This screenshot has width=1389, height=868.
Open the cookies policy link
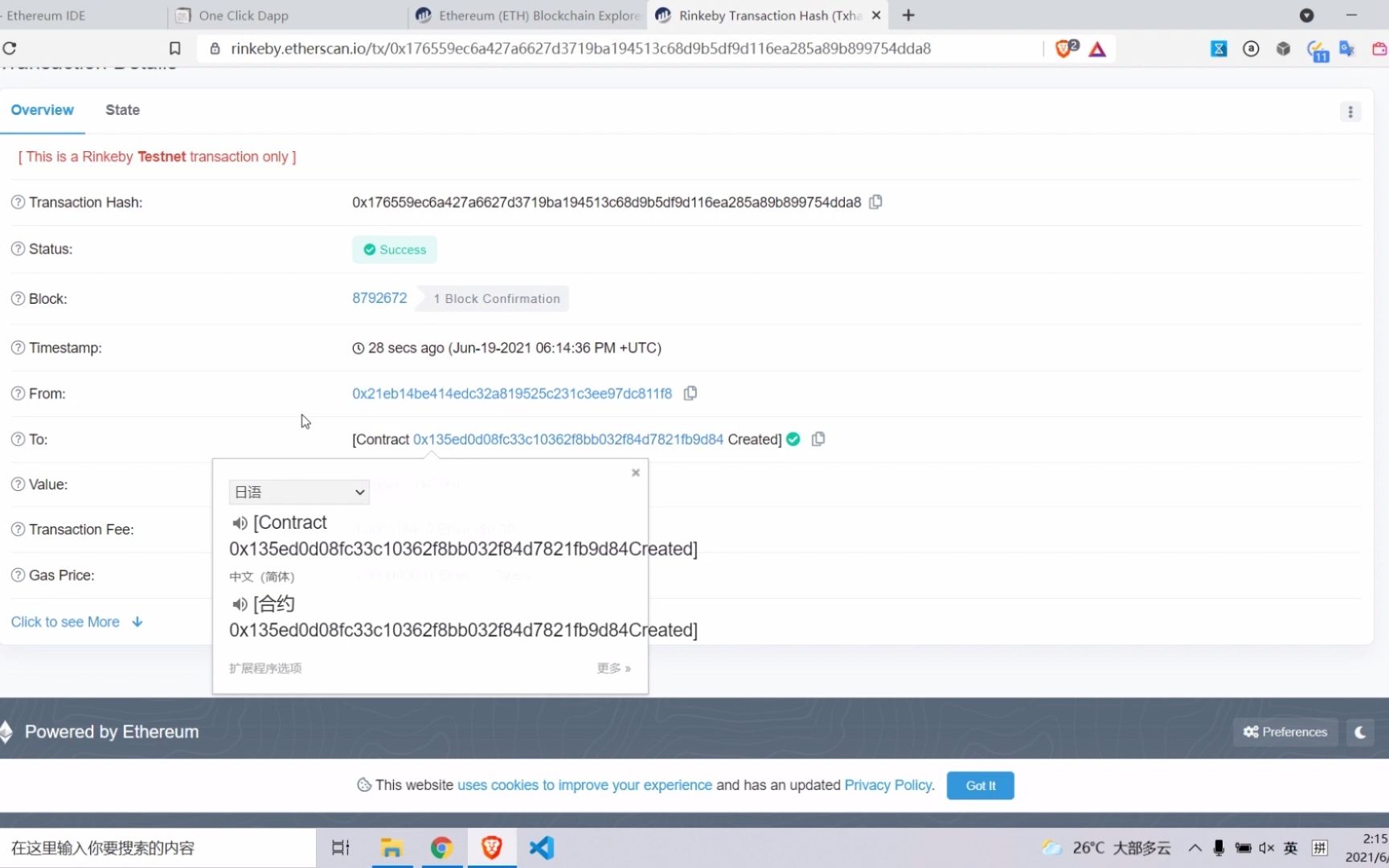[584, 785]
